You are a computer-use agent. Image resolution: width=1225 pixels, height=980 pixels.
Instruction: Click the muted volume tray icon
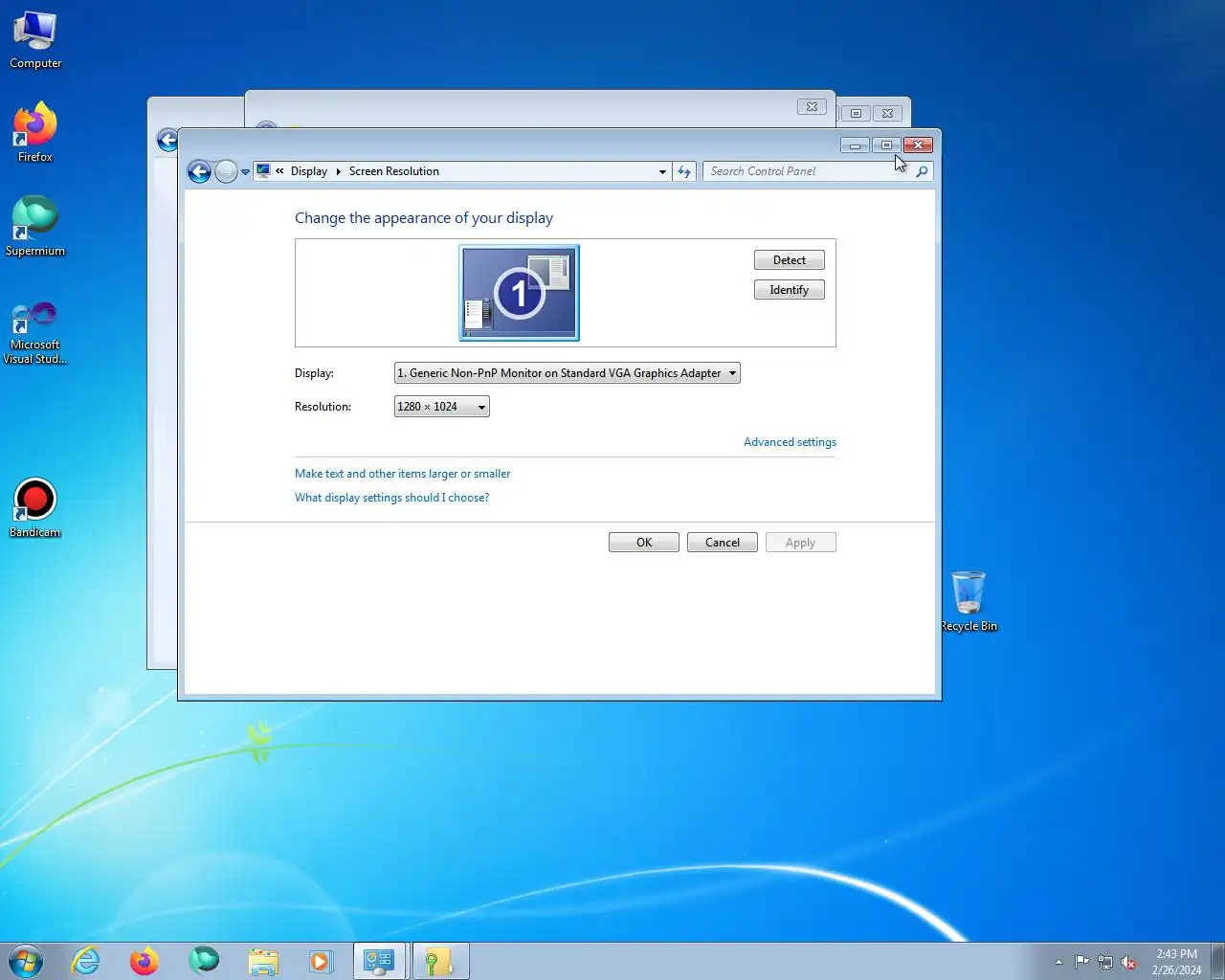point(1129,962)
